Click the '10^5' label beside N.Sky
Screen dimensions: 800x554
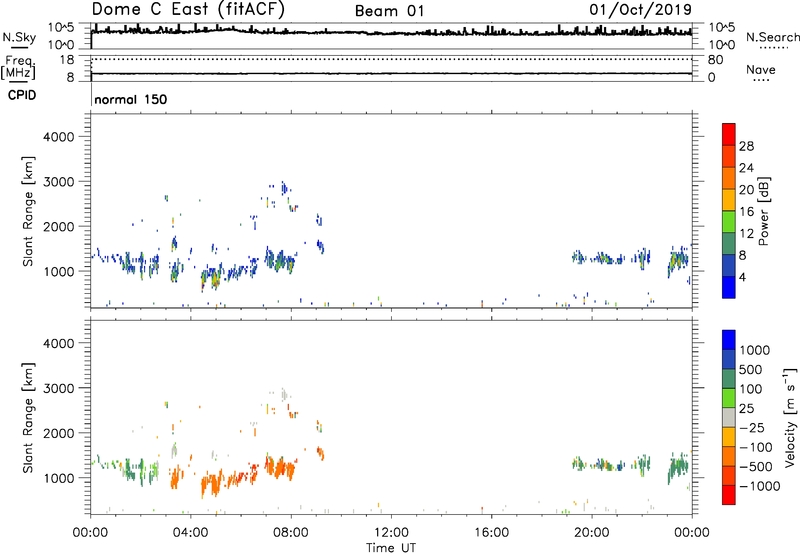point(61,28)
